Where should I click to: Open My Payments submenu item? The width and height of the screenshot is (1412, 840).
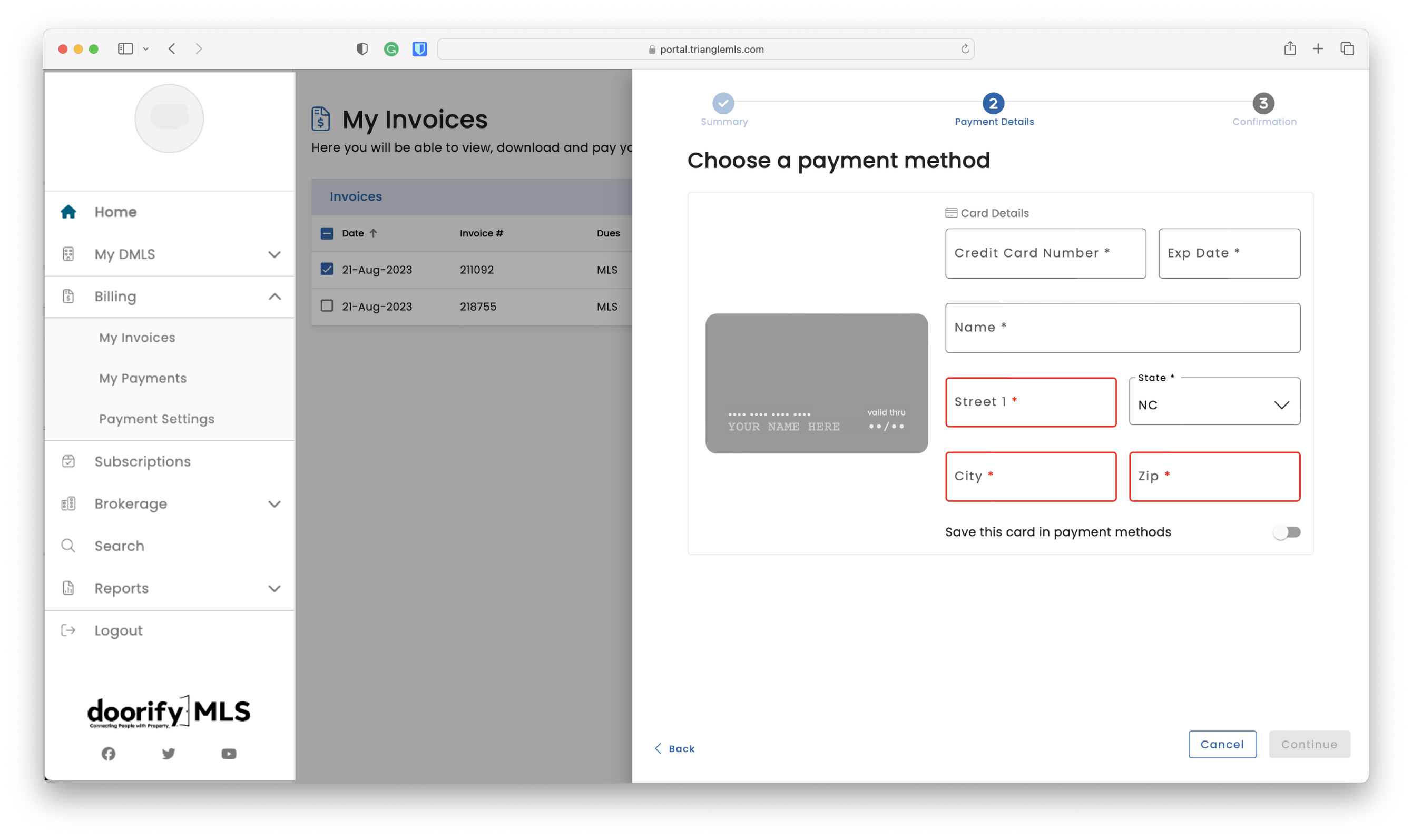coord(143,378)
